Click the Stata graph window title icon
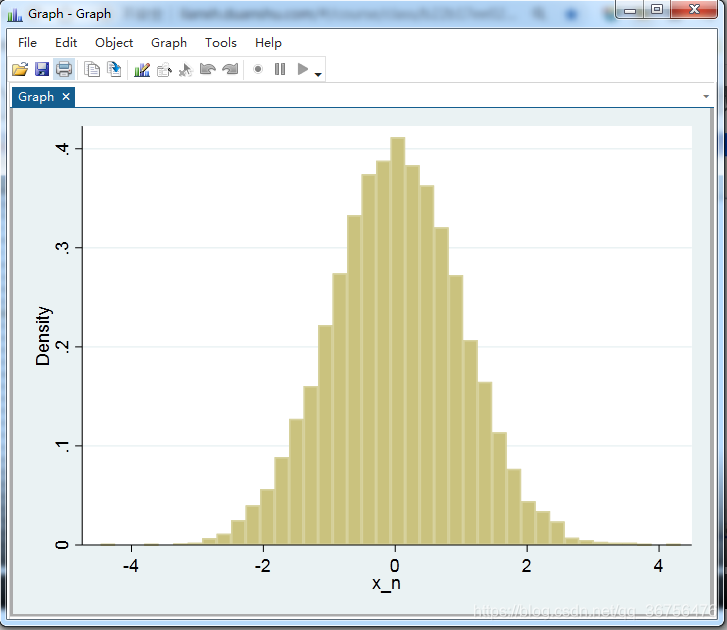 tap(14, 14)
